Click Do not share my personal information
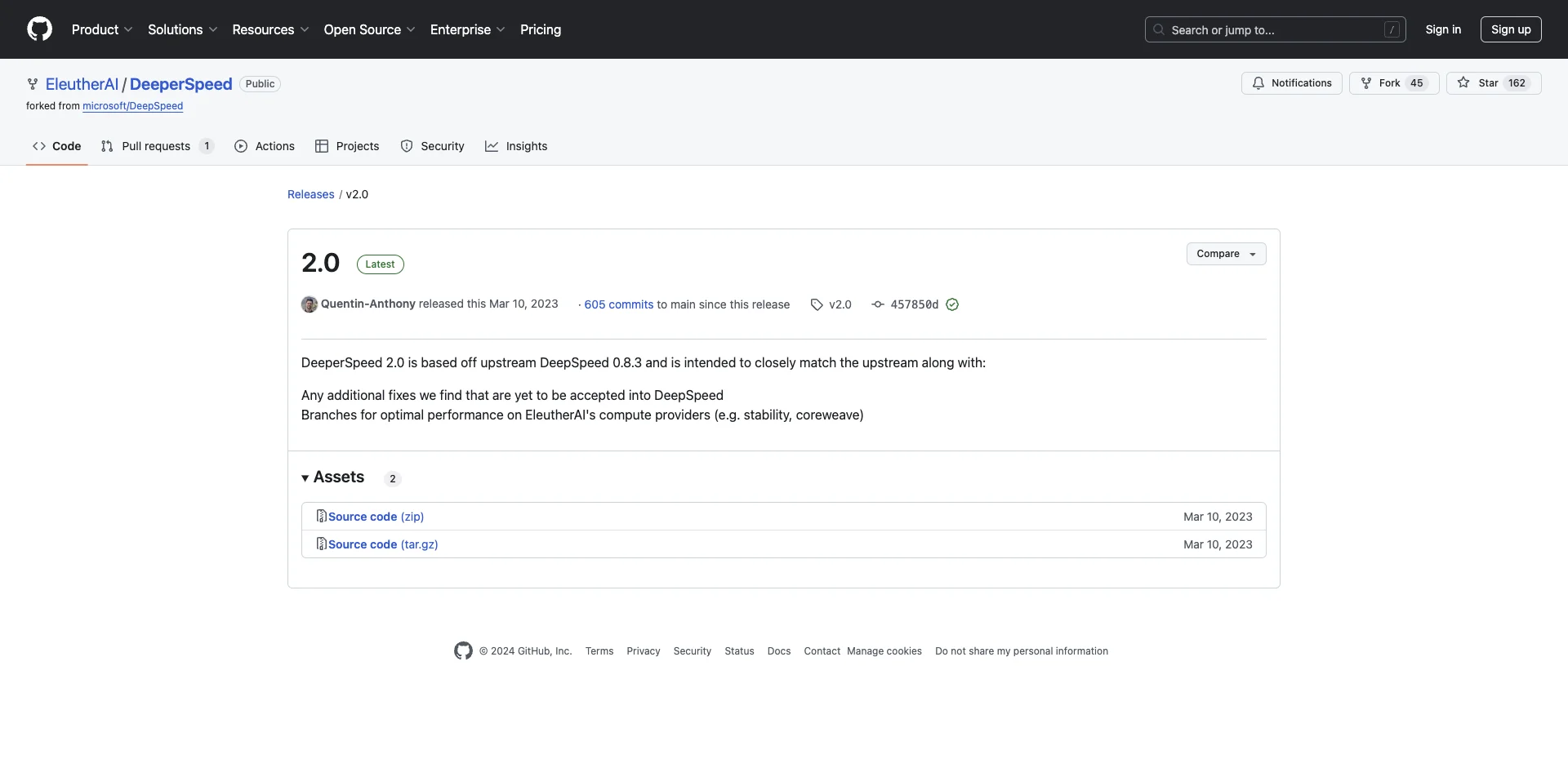The width and height of the screenshot is (1568, 768). click(x=1022, y=651)
